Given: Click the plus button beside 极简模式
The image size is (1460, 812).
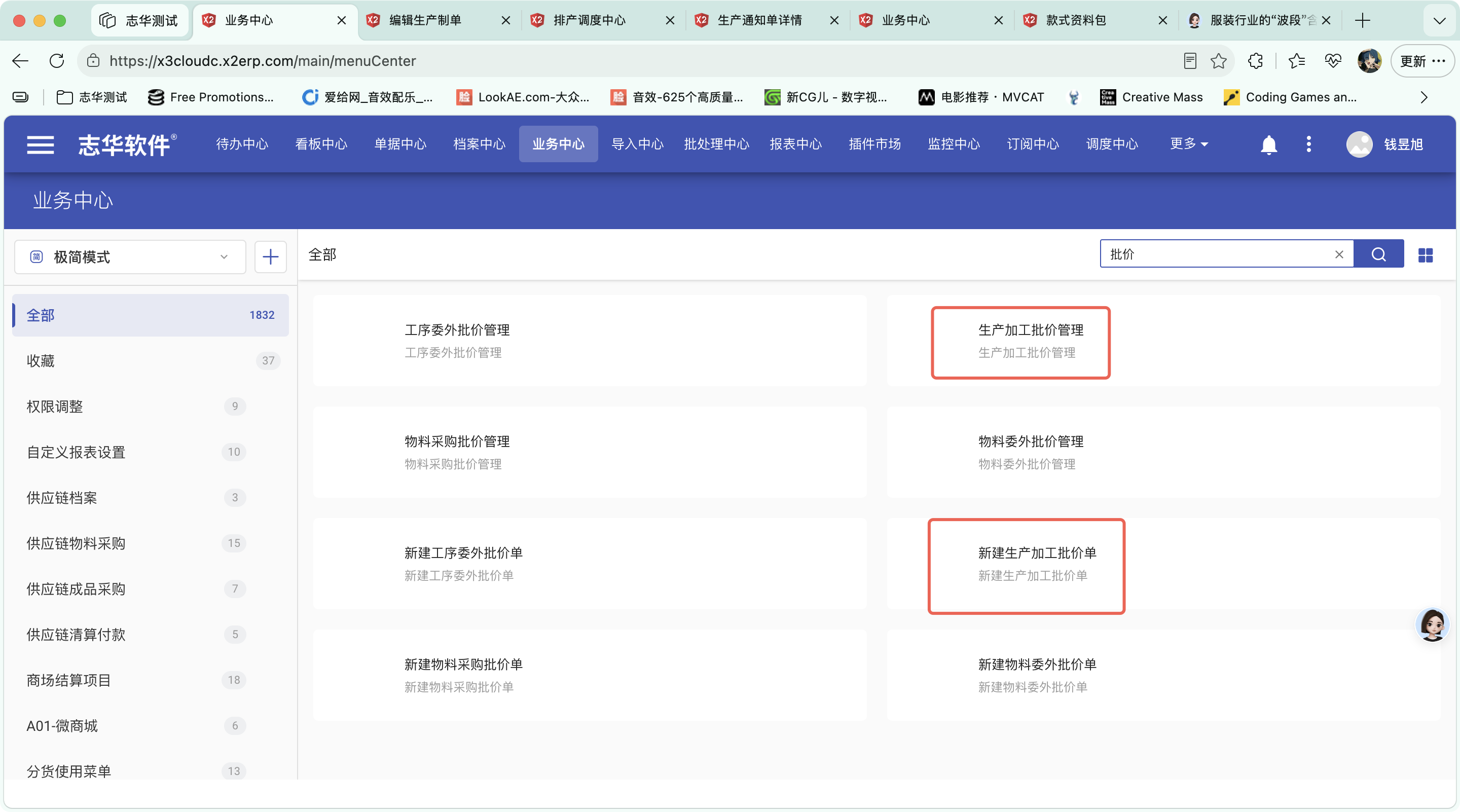Looking at the screenshot, I should coord(270,256).
